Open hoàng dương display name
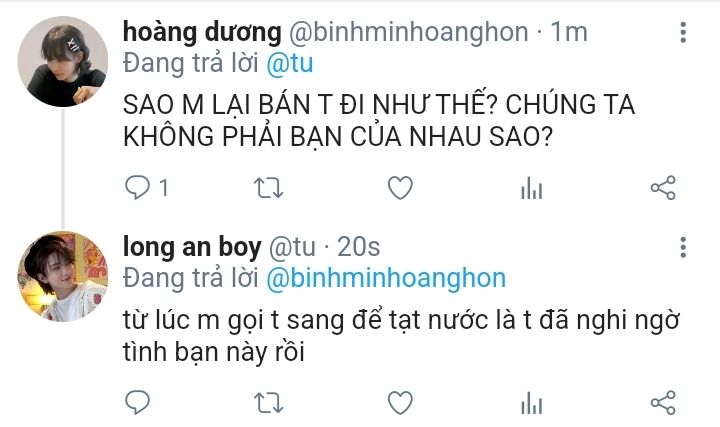The height and width of the screenshot is (427, 720). tap(202, 33)
